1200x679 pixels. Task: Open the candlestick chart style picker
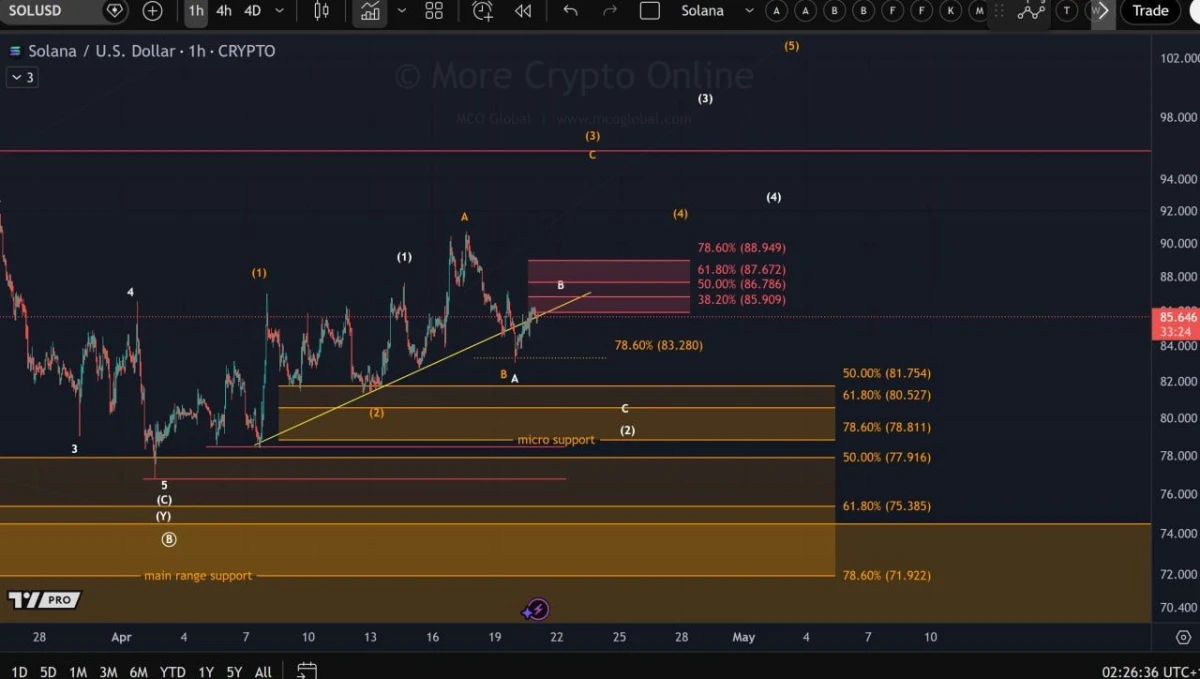(321, 11)
